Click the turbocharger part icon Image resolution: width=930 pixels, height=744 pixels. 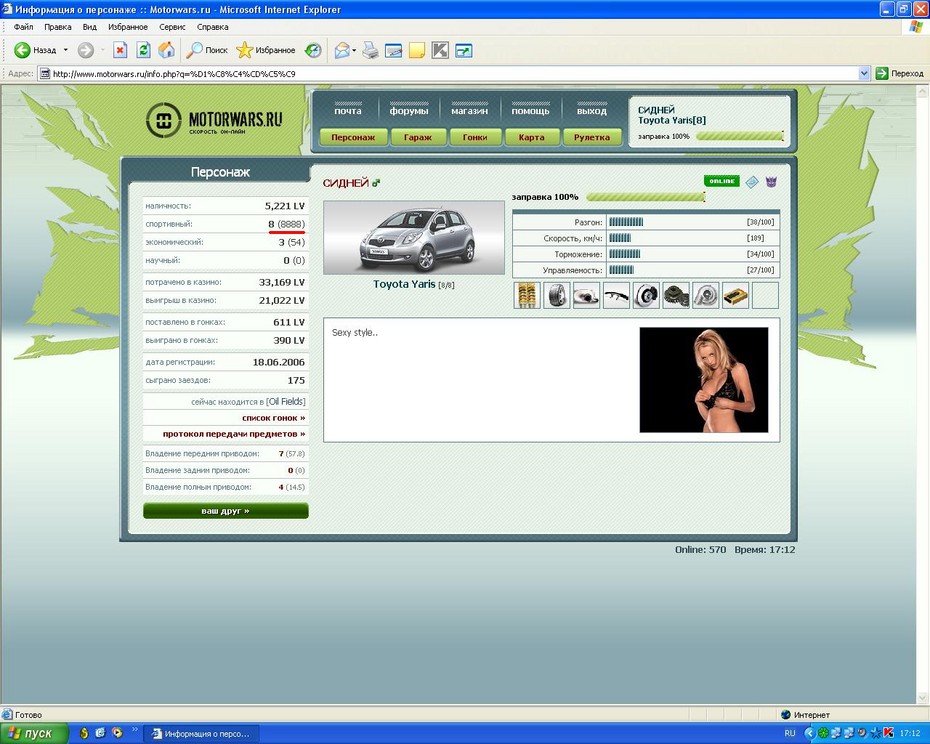click(x=706, y=295)
